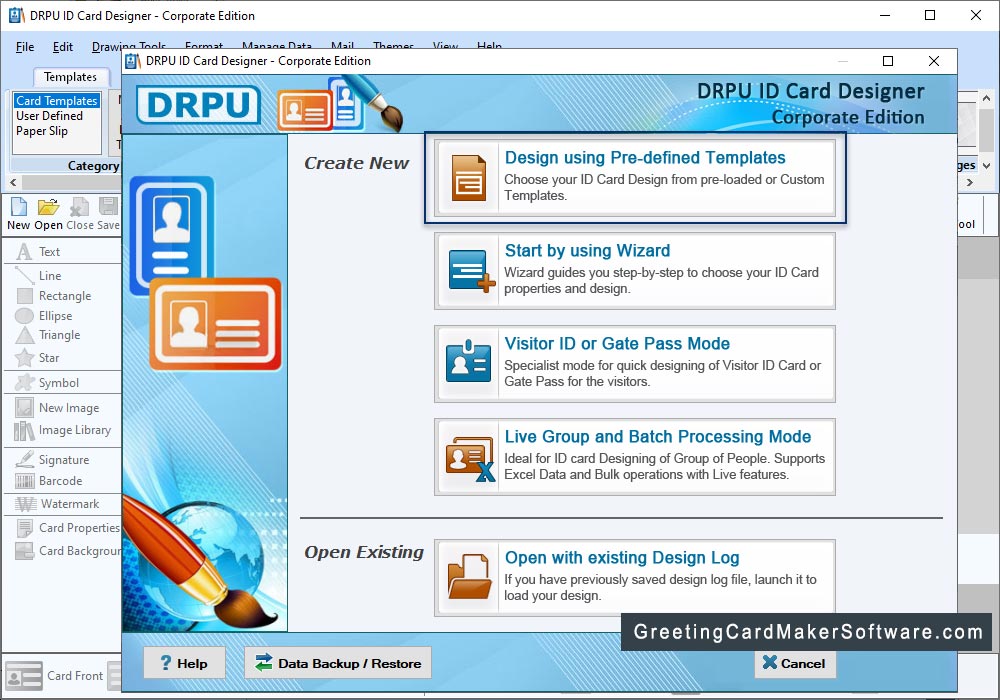
Task: Select the Signature tool icon
Action: pyautogui.click(x=24, y=460)
